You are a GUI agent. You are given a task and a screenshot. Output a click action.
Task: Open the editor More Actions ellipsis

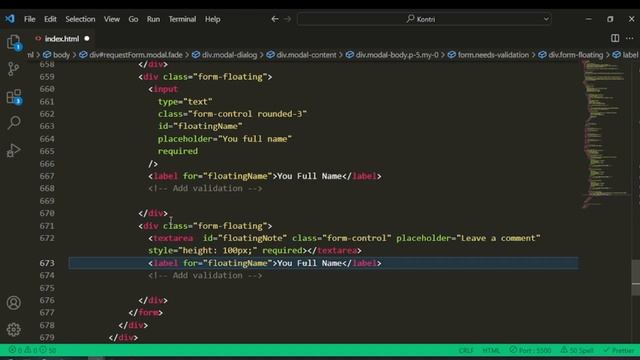click(630, 38)
